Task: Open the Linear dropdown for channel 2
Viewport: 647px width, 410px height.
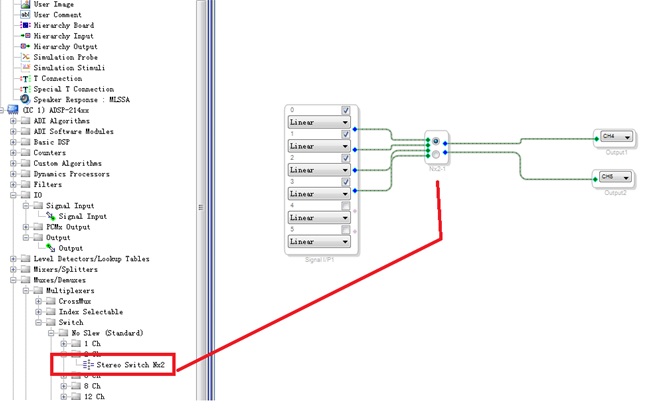Action: [319, 170]
